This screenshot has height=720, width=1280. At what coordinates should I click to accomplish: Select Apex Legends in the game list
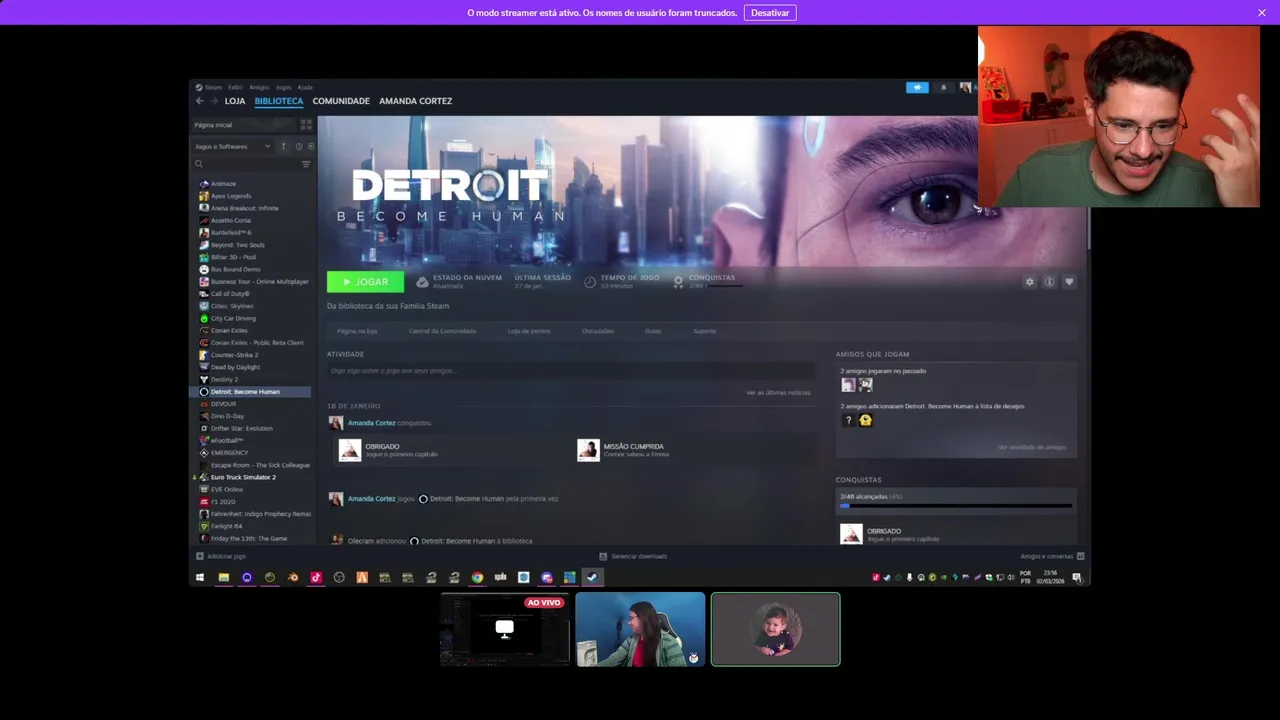click(x=231, y=196)
